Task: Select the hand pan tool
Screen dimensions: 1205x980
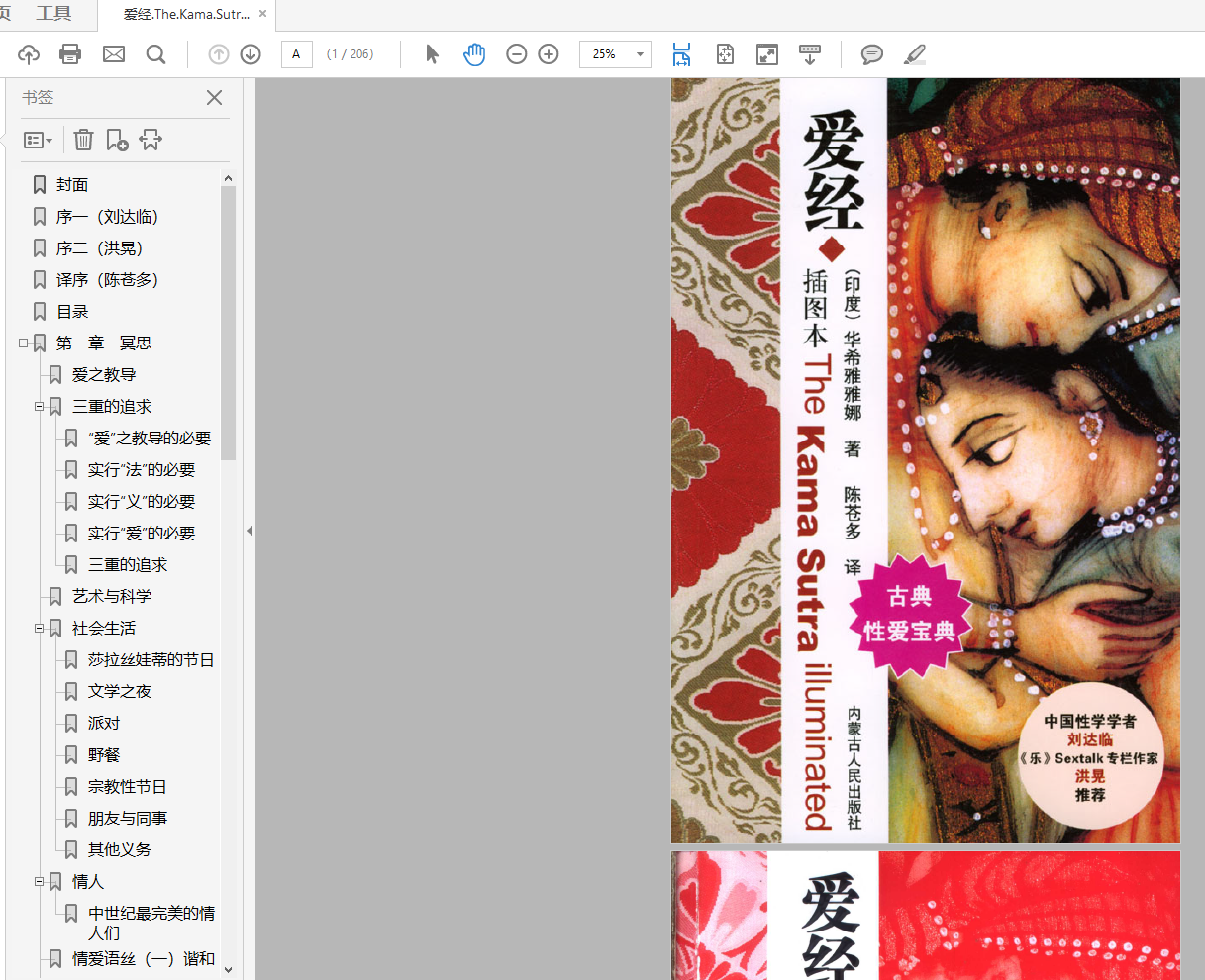Action: pyautogui.click(x=474, y=54)
